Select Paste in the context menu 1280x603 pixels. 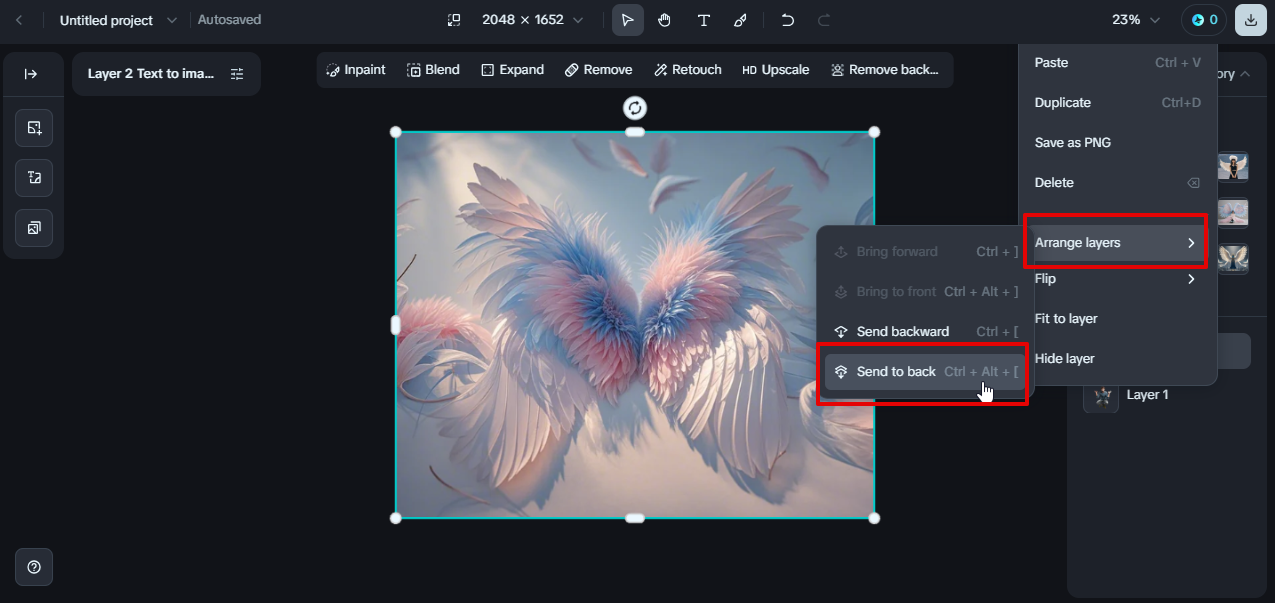1118,62
